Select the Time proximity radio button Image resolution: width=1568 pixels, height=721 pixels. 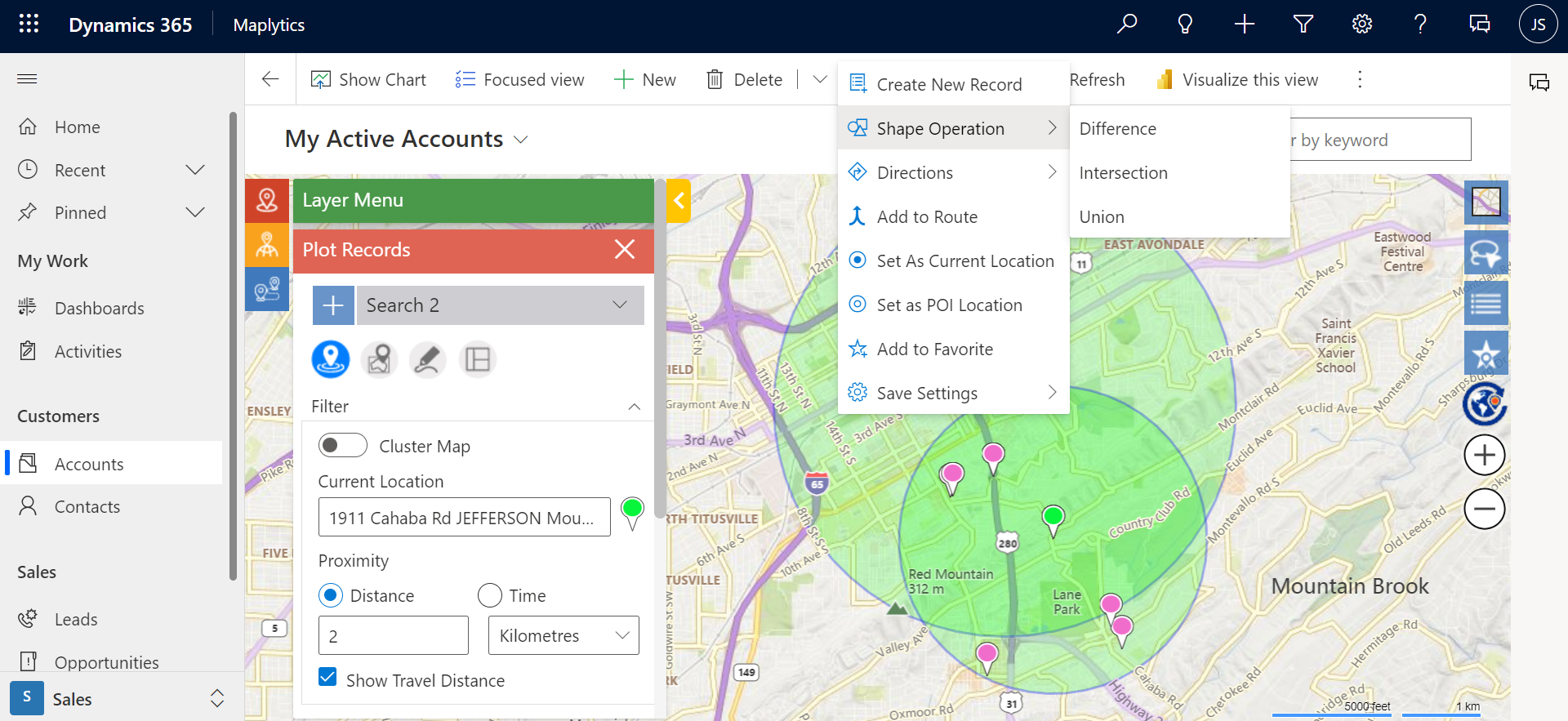click(490, 595)
